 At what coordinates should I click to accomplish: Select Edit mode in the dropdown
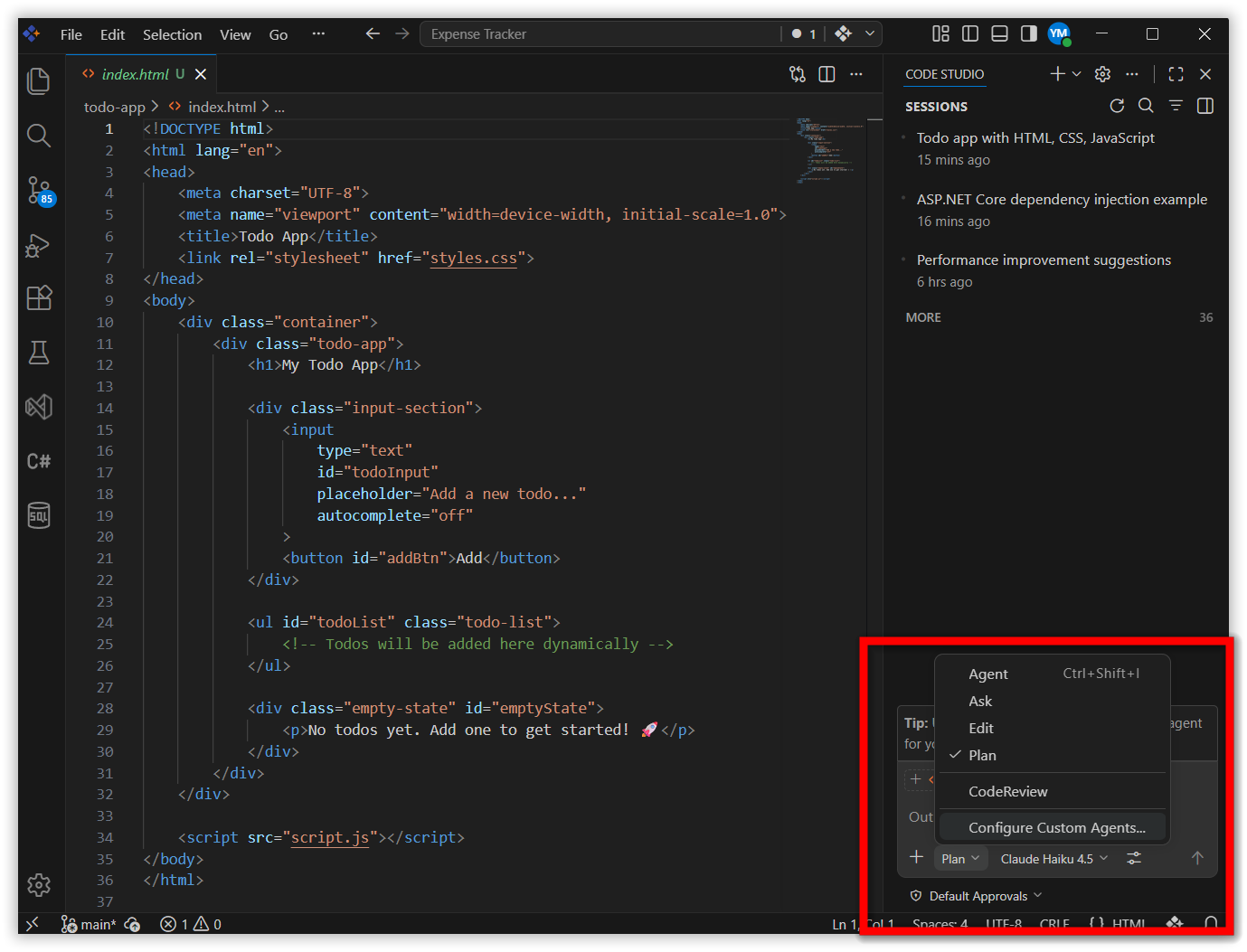pyautogui.click(x=1053, y=728)
